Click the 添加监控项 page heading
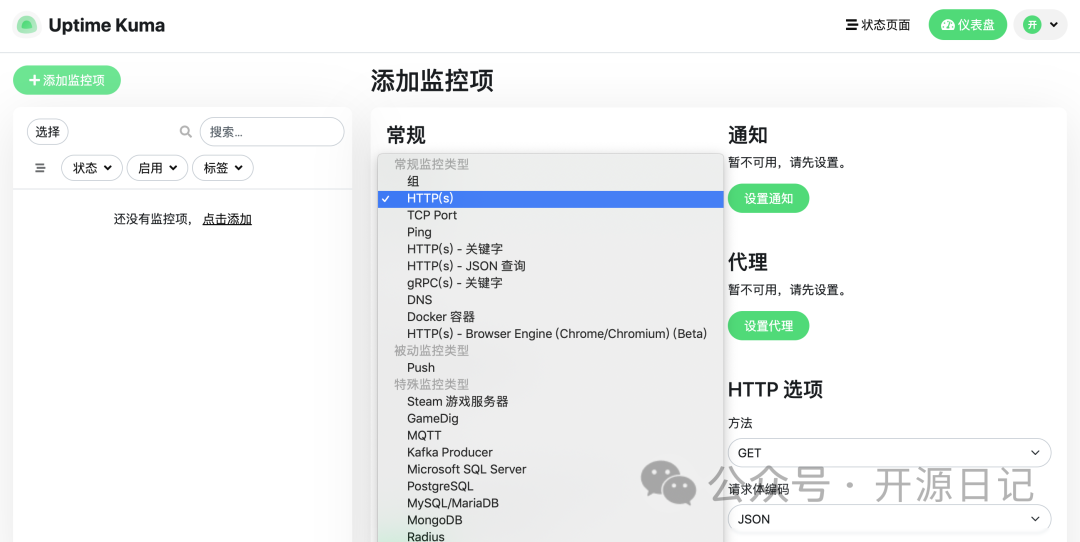The image size is (1080, 542). 432,81
